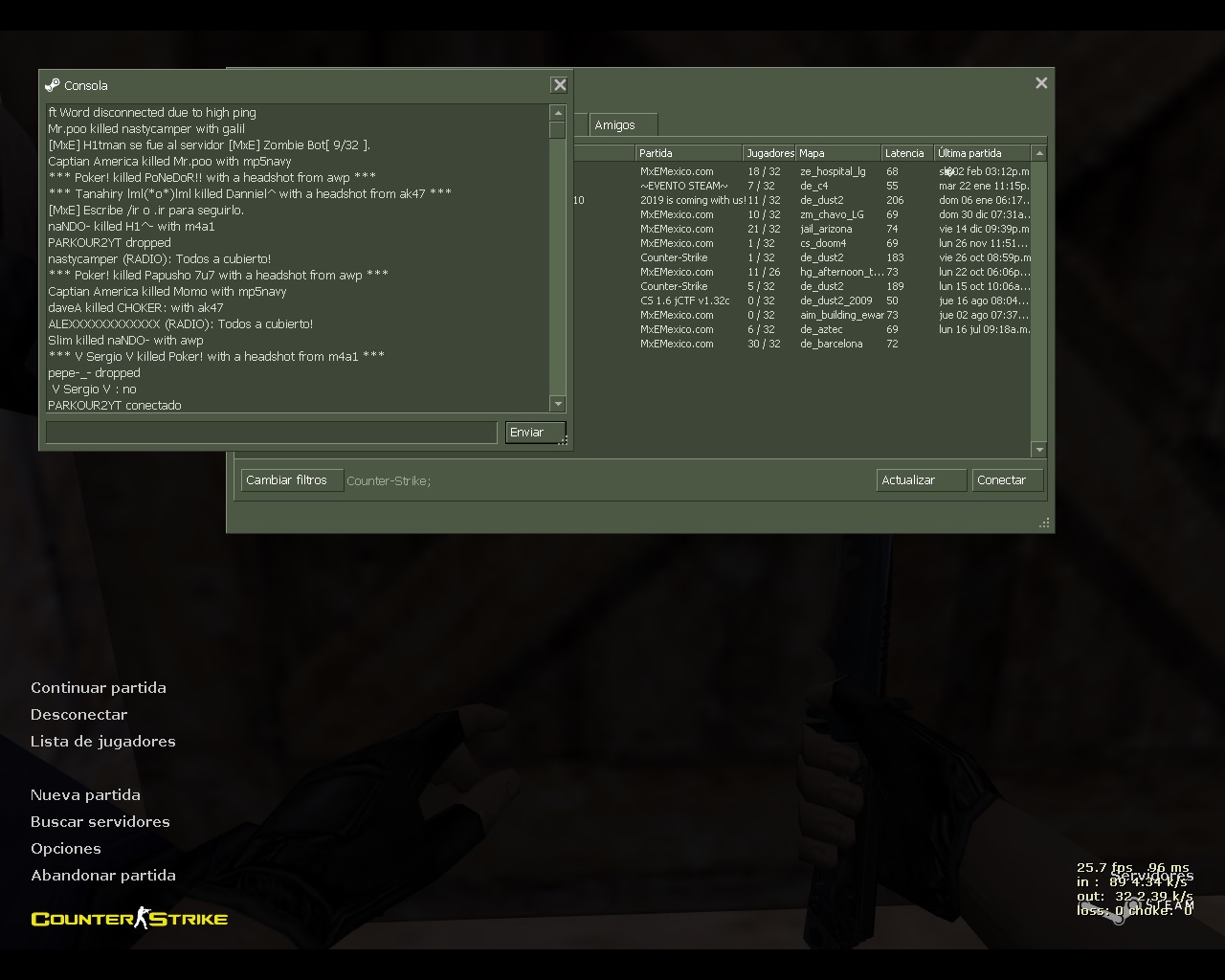1225x980 pixels.
Task: Click console scrollbar down arrow
Action: click(558, 404)
